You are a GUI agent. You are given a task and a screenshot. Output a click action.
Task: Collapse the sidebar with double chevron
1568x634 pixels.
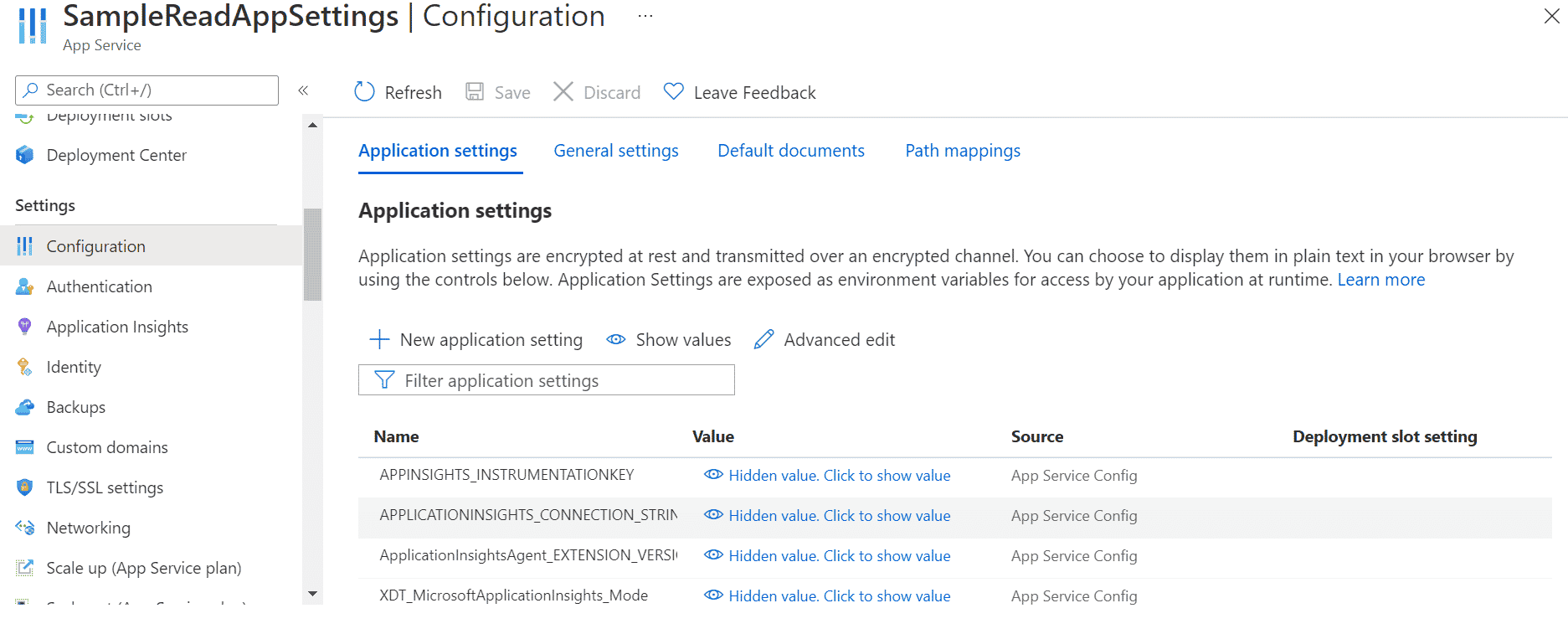[303, 90]
